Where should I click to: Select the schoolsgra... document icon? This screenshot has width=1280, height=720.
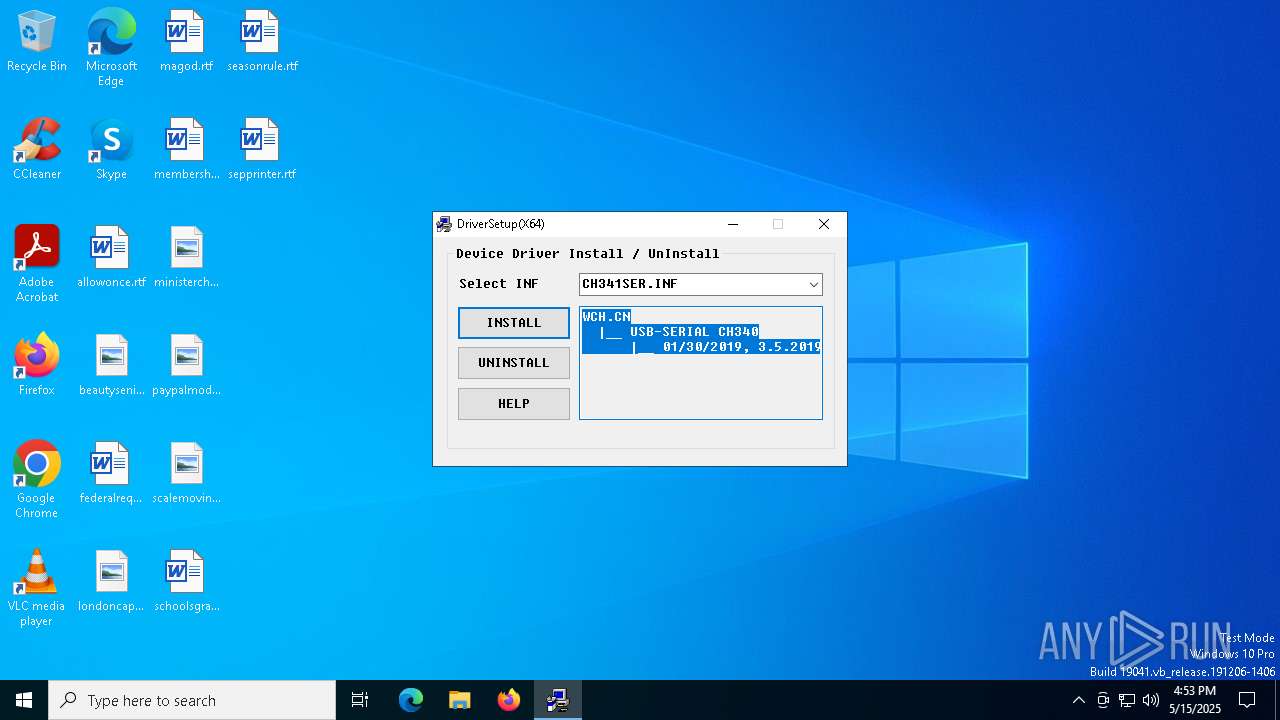[x=186, y=582]
